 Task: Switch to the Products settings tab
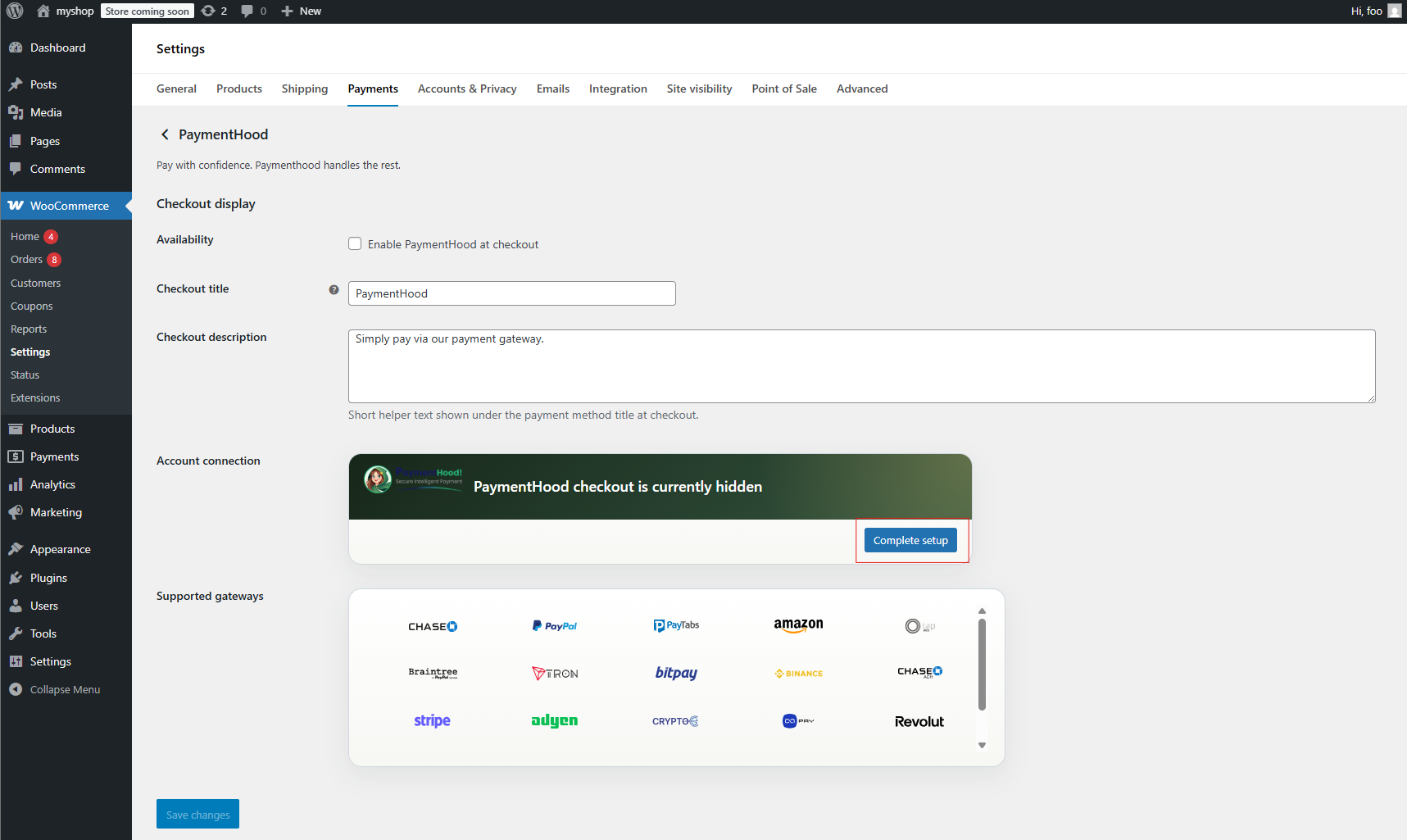239,89
